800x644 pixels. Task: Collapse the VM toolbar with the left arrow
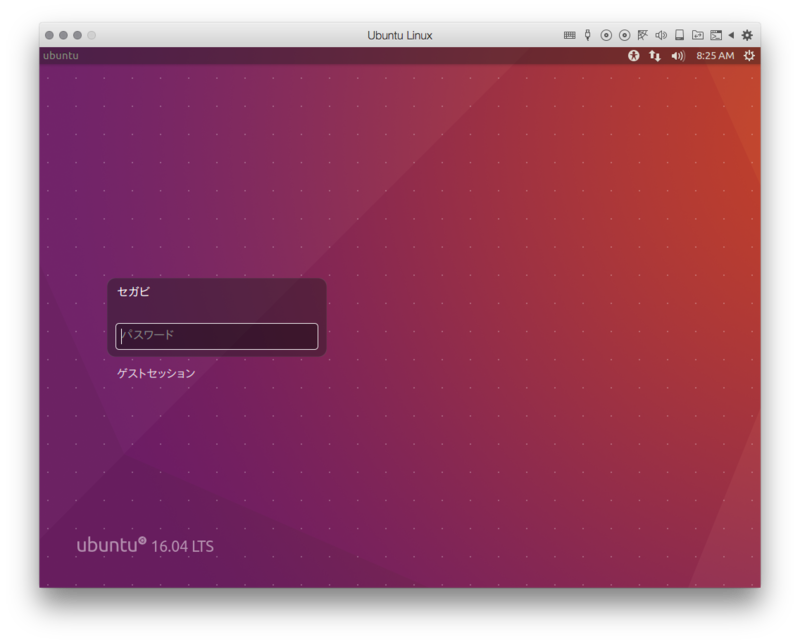click(x=731, y=35)
